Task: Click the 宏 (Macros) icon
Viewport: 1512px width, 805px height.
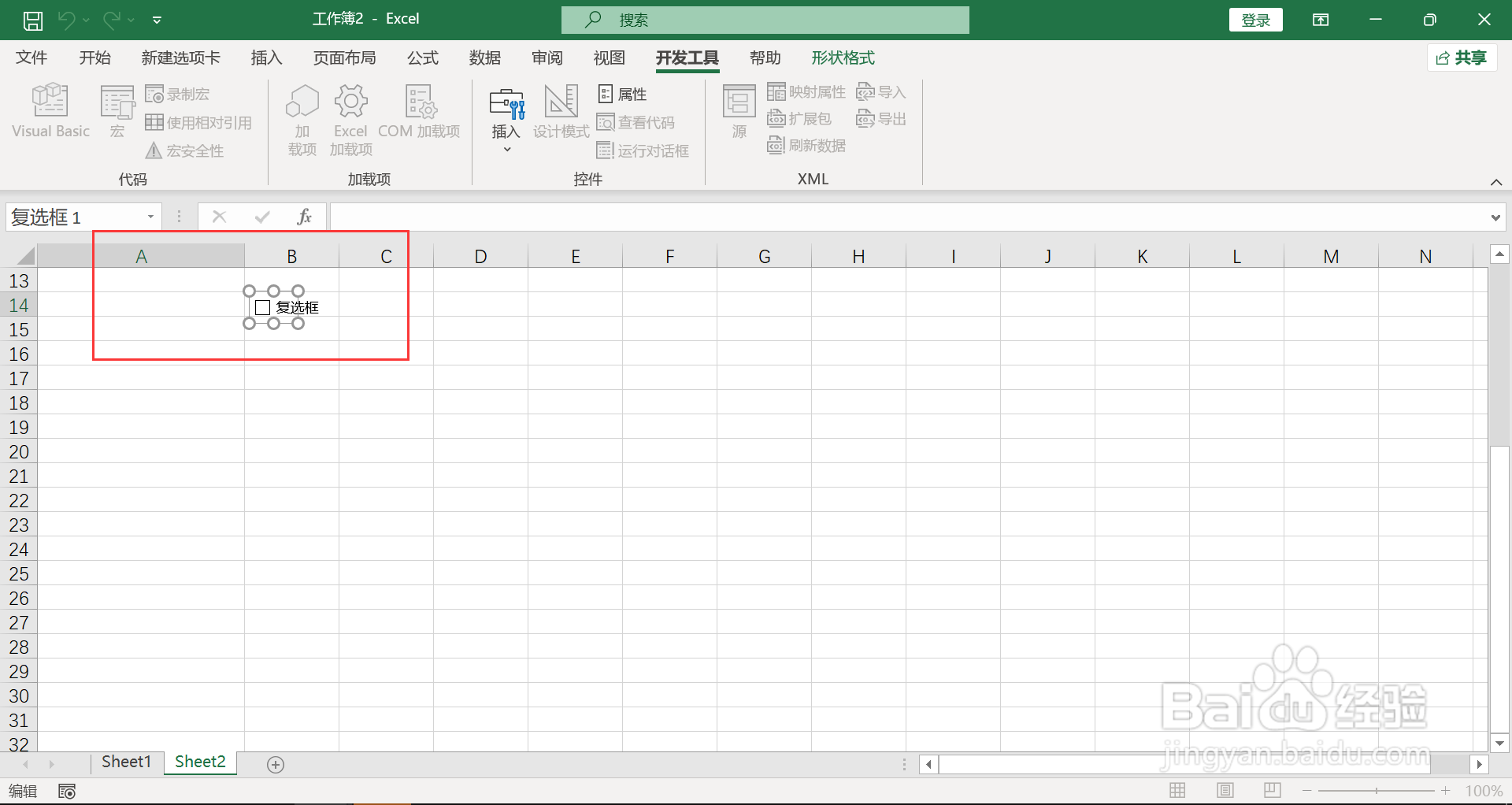Action: 117,112
